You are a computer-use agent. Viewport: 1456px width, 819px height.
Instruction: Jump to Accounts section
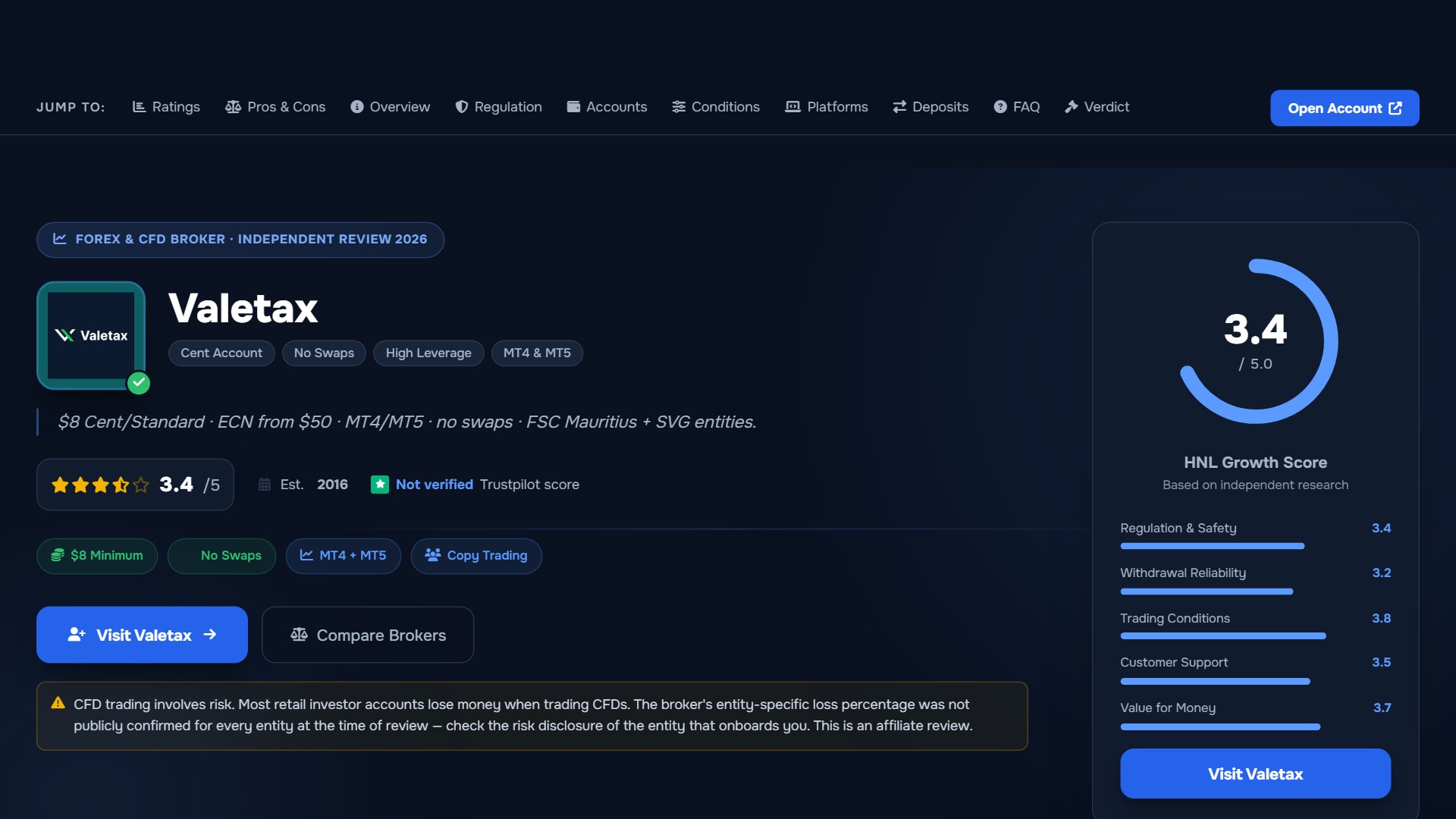(607, 107)
